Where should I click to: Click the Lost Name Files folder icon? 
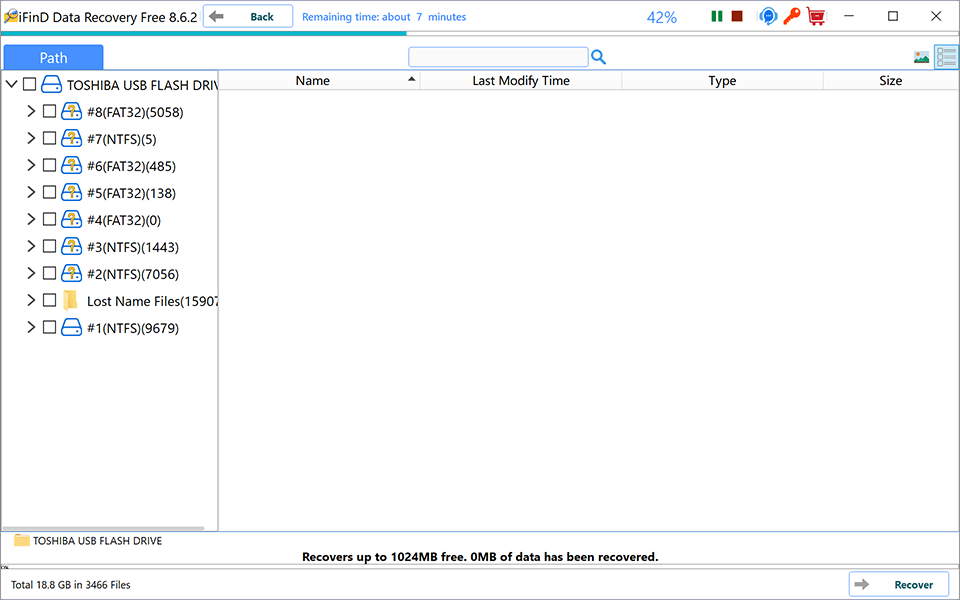pyautogui.click(x=71, y=300)
